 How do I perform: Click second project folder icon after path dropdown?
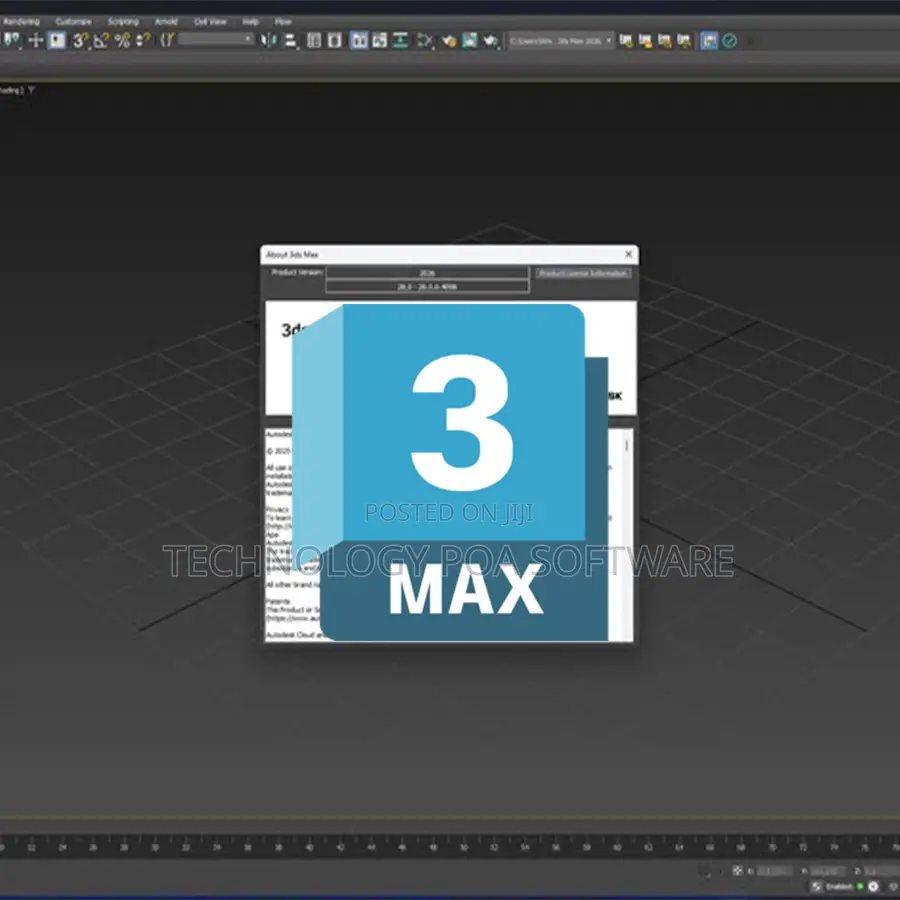(x=646, y=41)
